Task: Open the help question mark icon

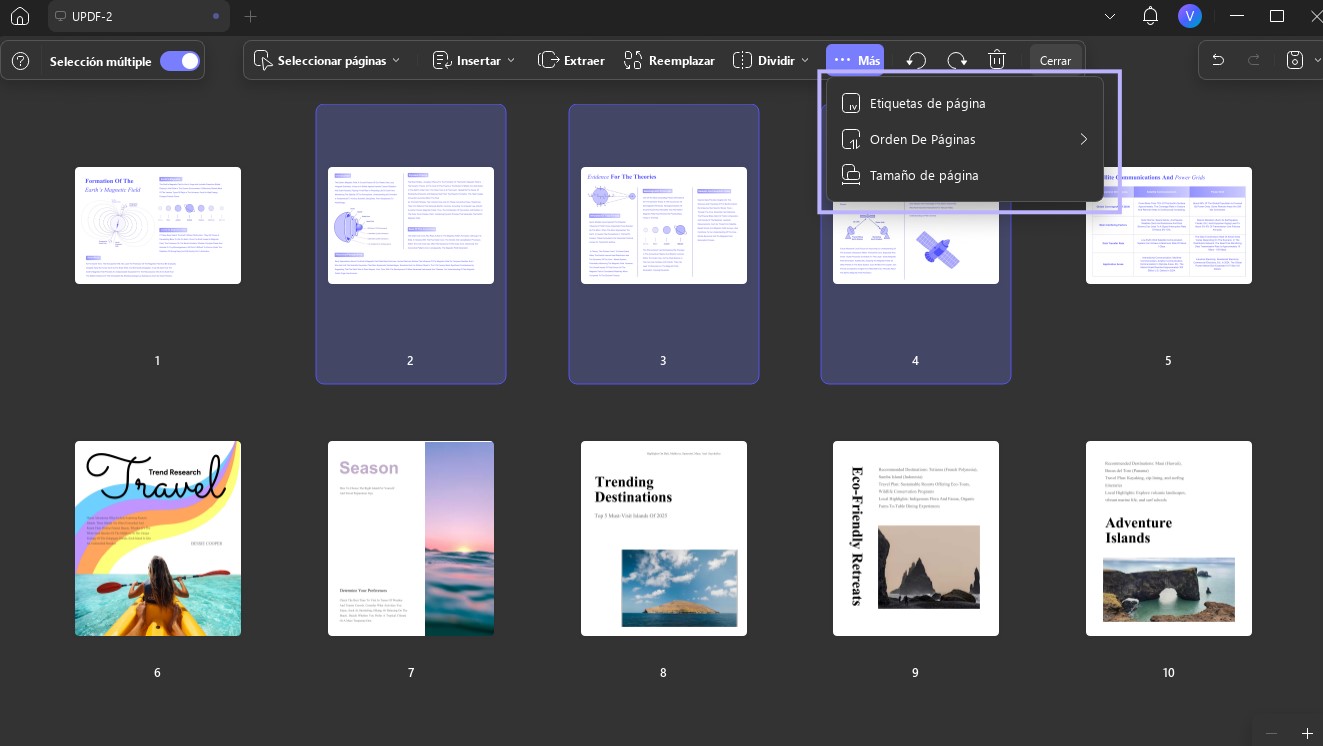Action: pos(20,61)
